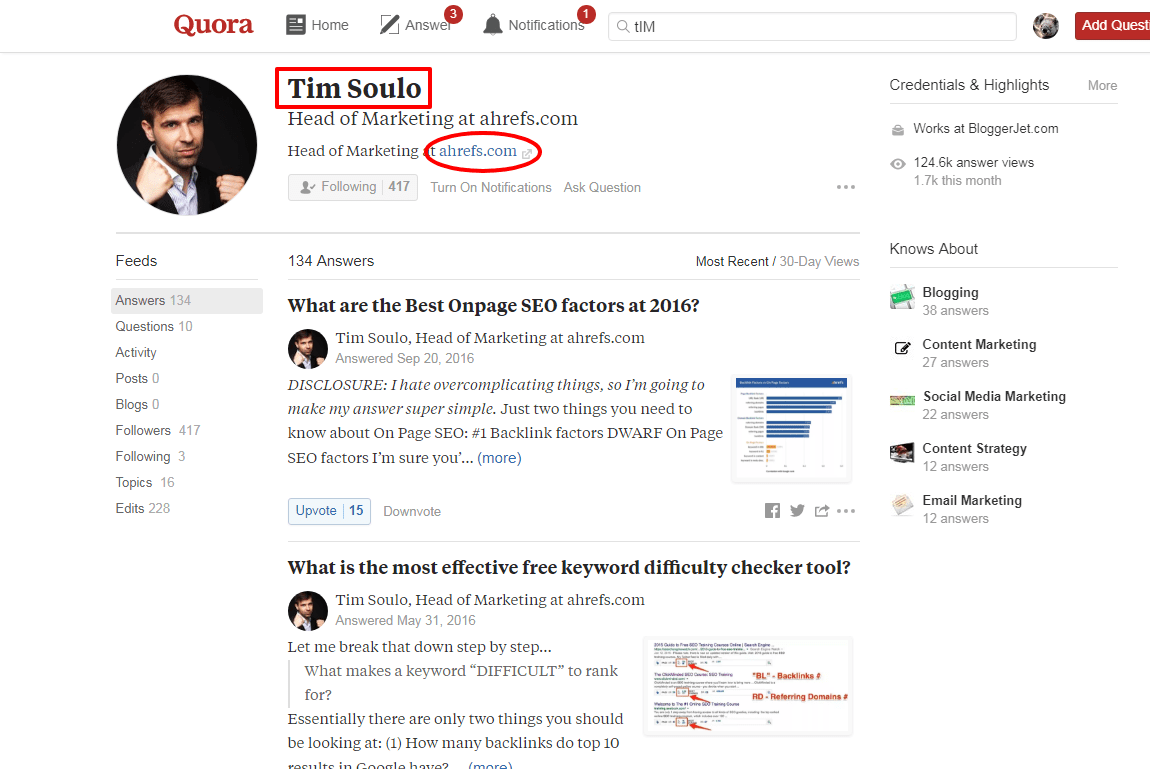
Task: Select the Activity feed
Action: tap(136, 353)
